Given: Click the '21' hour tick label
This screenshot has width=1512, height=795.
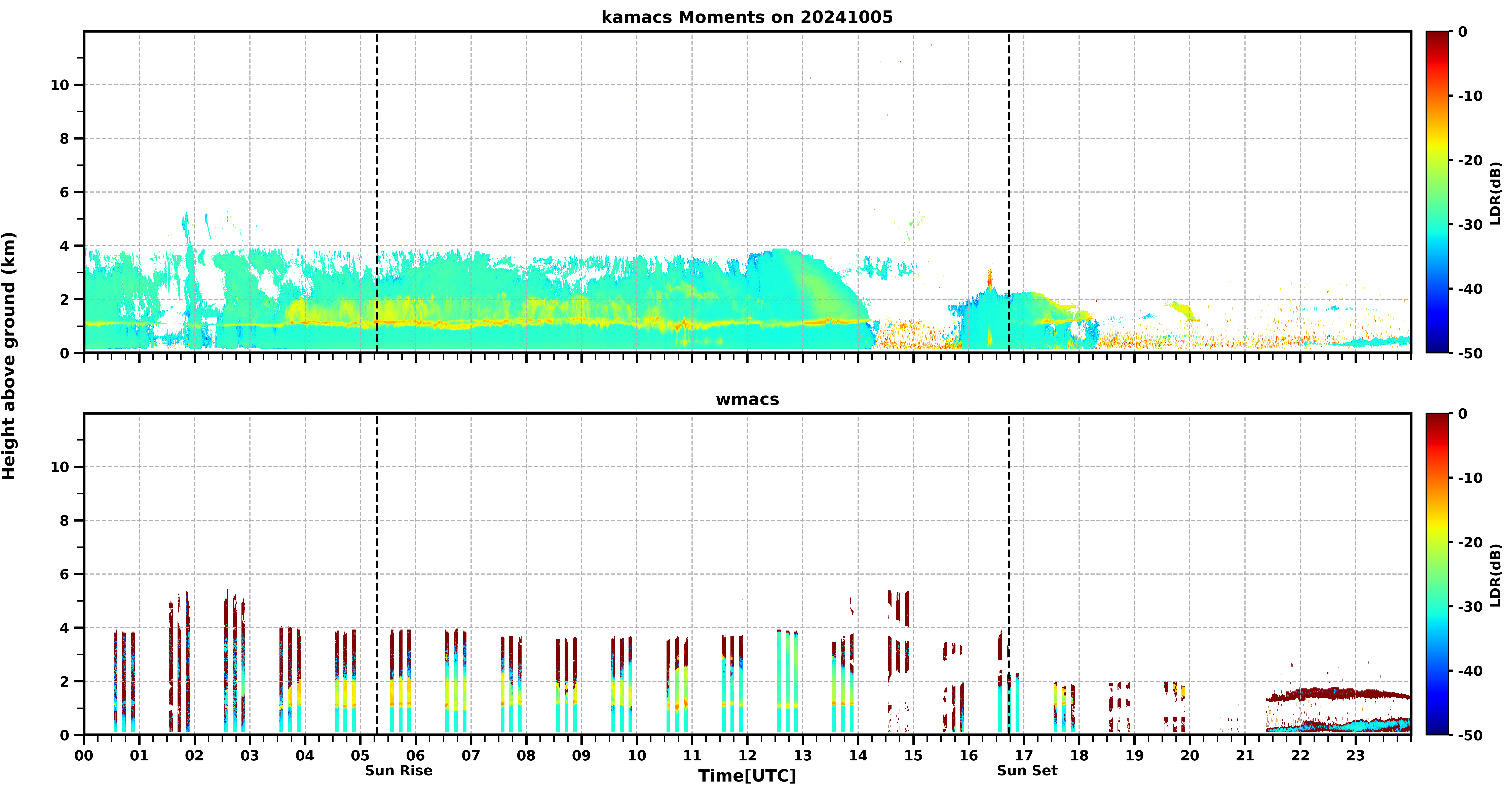Looking at the screenshot, I should point(1245,756).
